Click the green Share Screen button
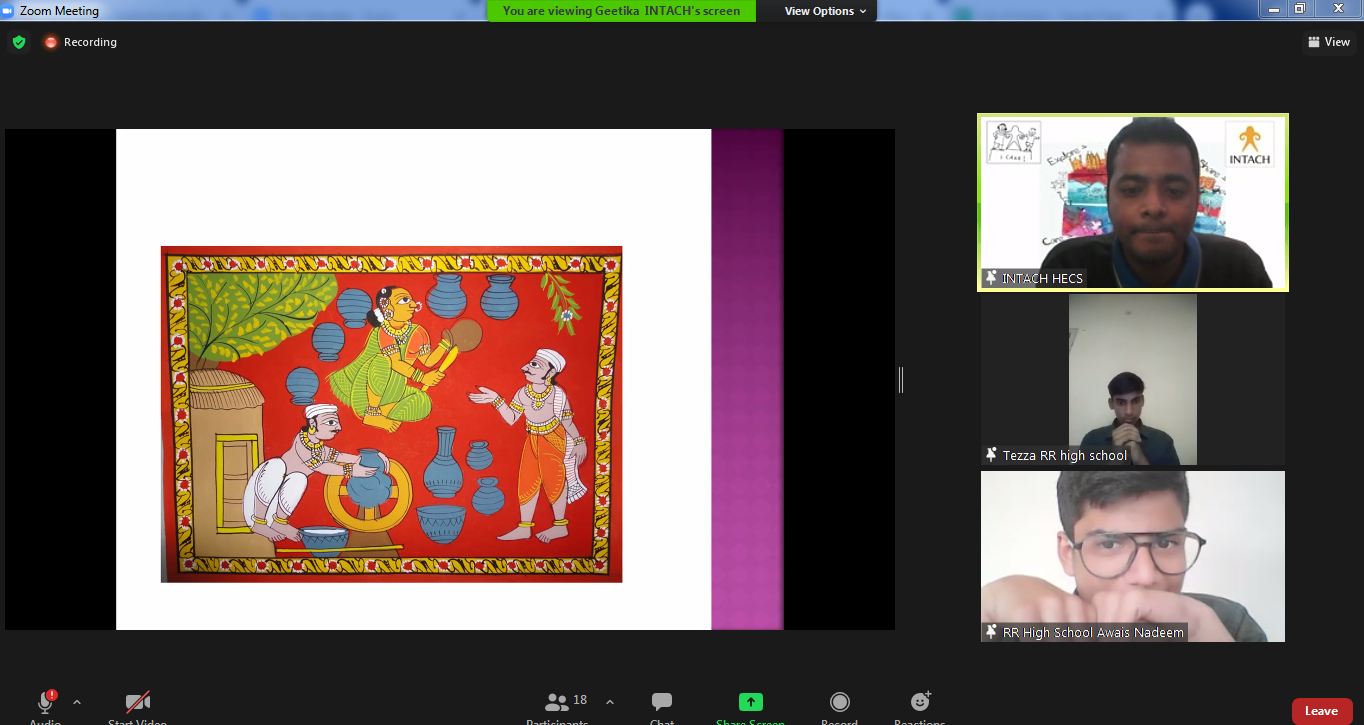 click(x=750, y=707)
